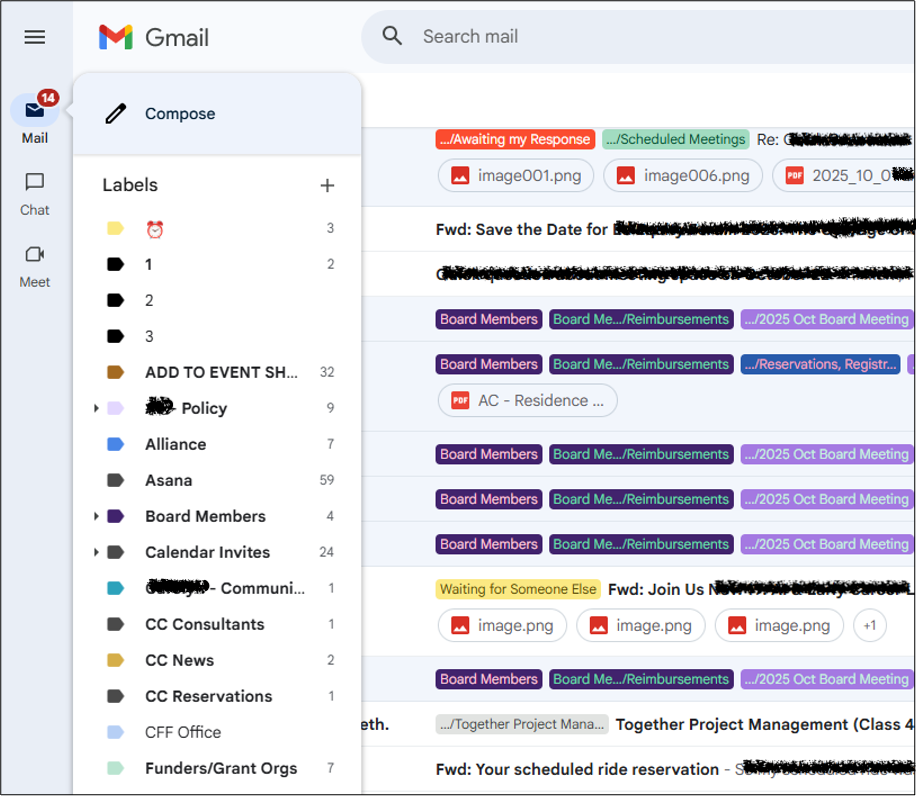Click the Mail icon with unread badge

35,110
